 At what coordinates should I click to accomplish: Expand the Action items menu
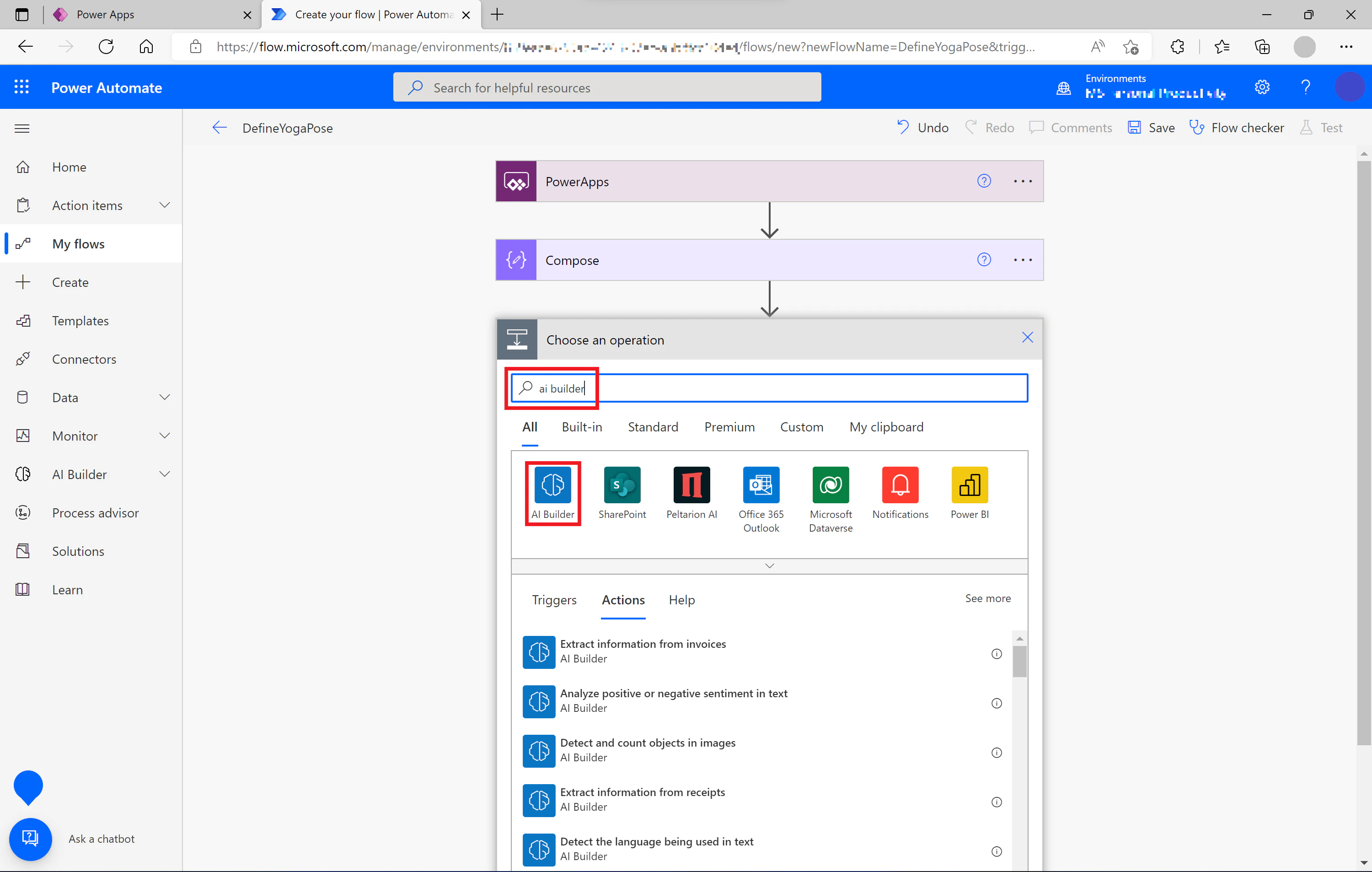tap(165, 205)
